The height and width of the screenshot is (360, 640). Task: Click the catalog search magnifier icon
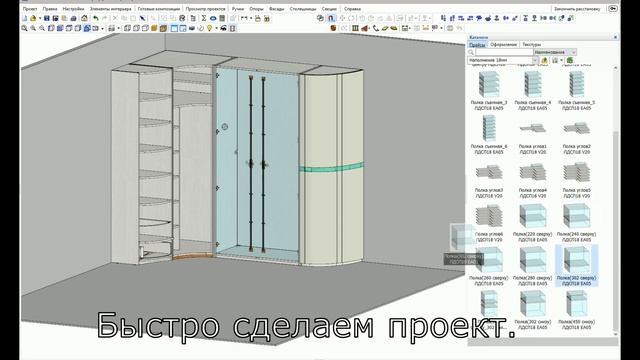coord(471,52)
